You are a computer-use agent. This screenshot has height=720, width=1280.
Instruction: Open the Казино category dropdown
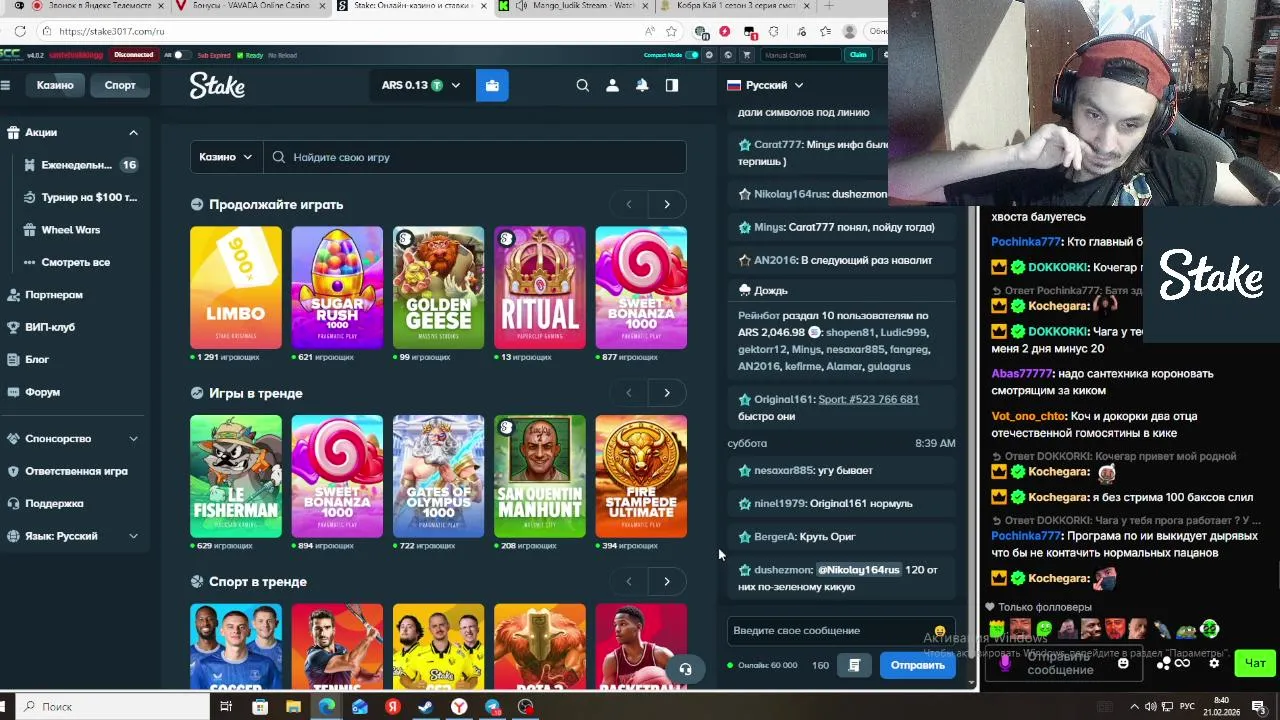coord(226,157)
